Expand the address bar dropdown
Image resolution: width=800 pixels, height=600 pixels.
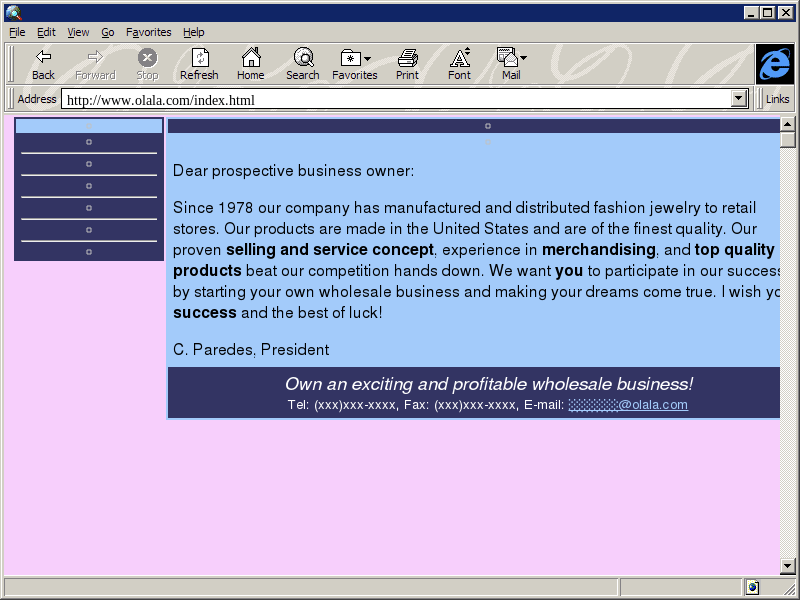click(740, 99)
